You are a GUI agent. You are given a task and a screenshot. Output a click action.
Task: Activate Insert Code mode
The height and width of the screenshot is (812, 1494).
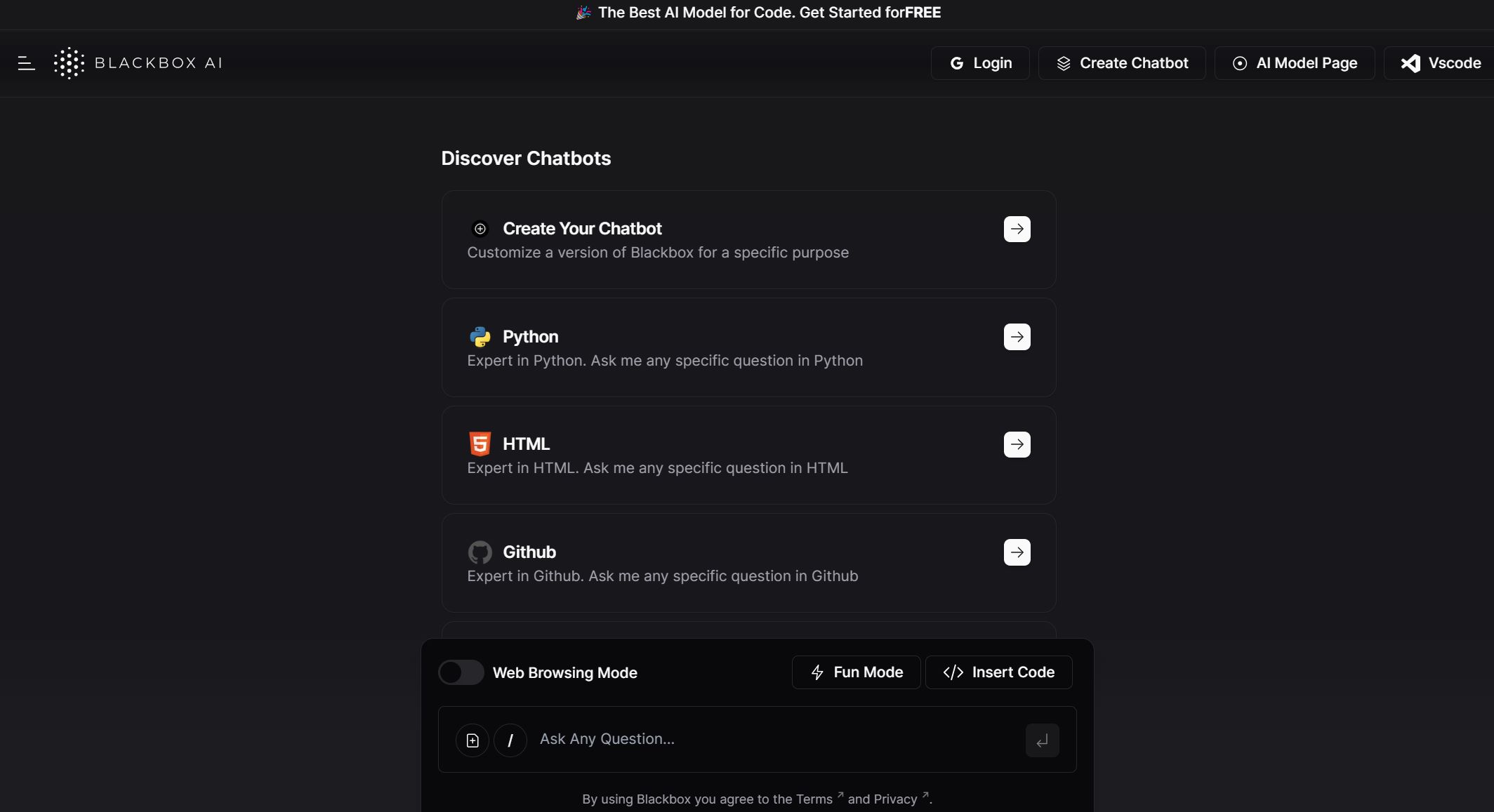(x=998, y=672)
